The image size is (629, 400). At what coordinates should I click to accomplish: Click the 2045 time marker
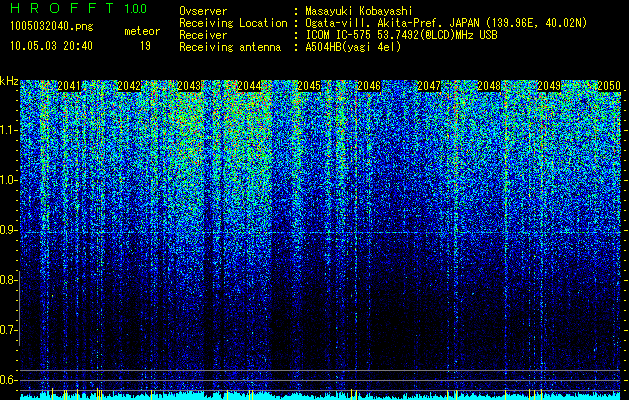[309, 86]
